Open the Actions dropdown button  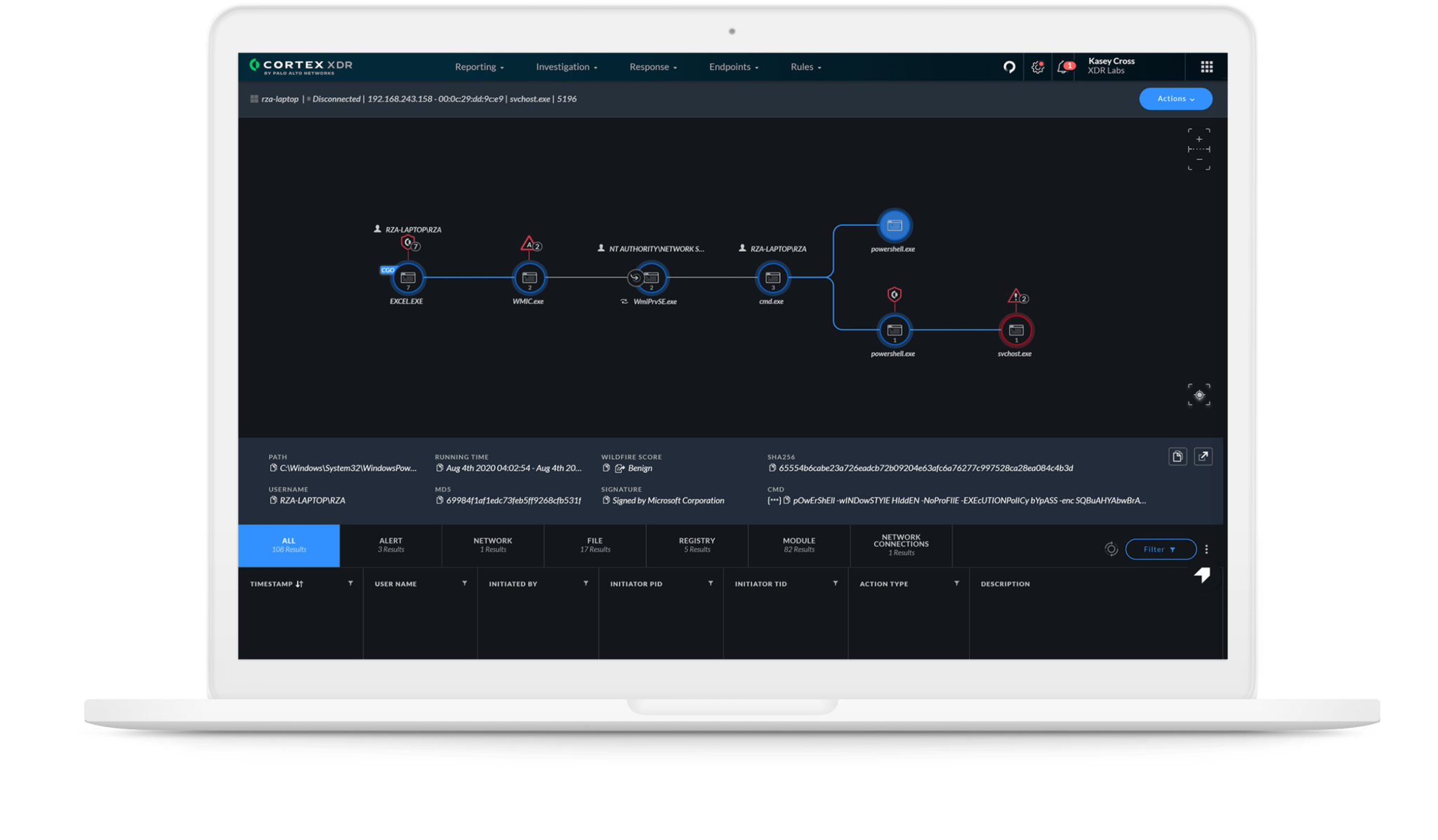tap(1175, 99)
